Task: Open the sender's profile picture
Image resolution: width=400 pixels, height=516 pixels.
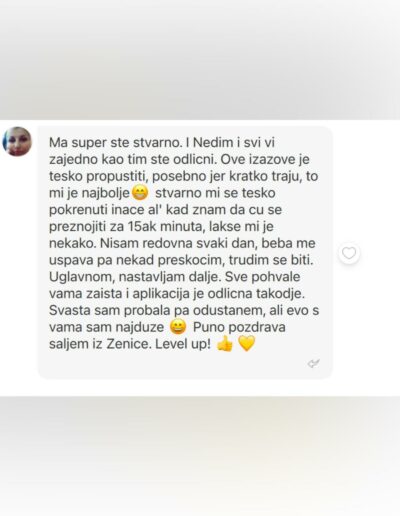Action: [x=17, y=141]
